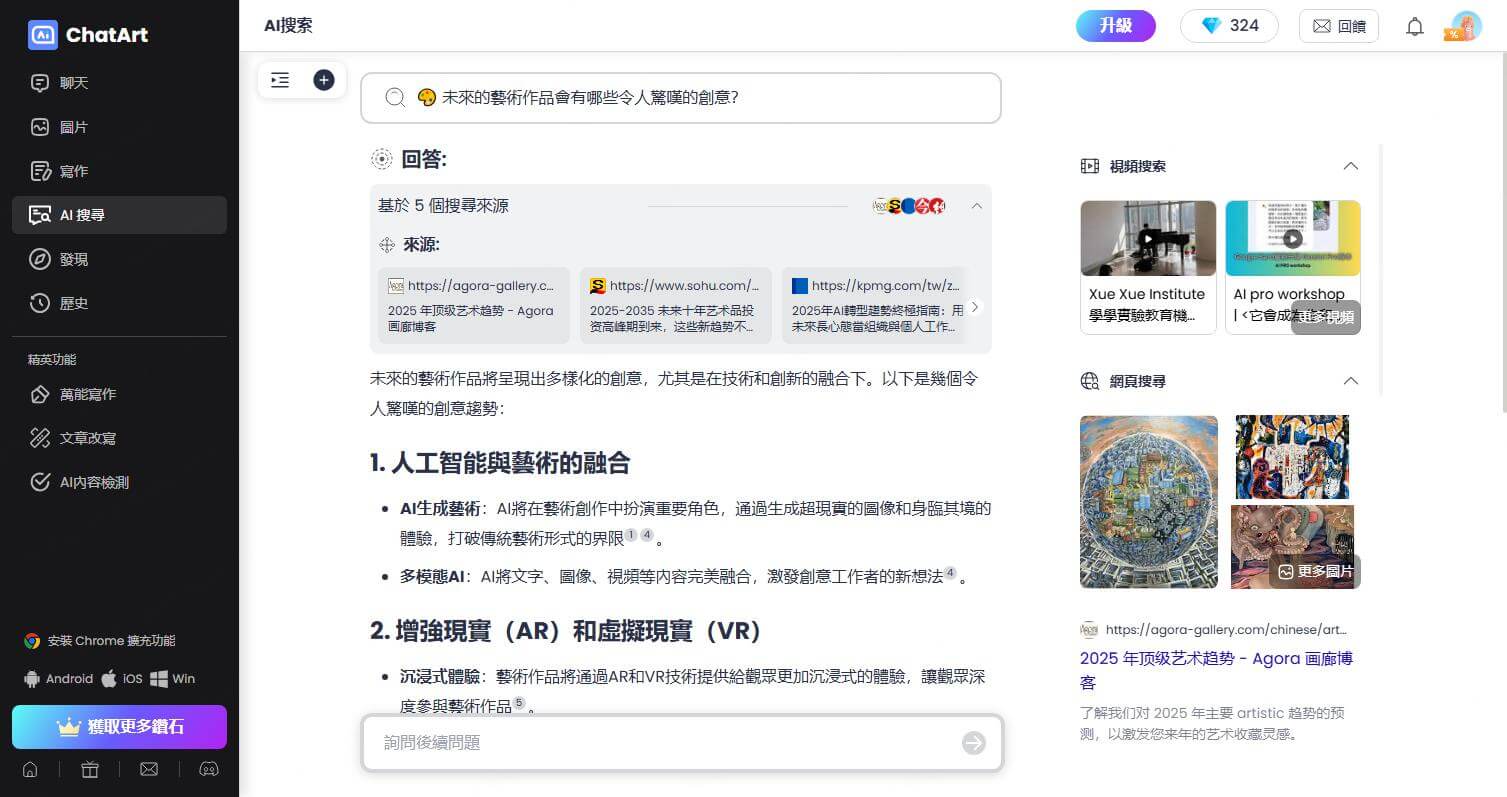Open the notification bell
Screen dimensions: 1507x797
1414,27
